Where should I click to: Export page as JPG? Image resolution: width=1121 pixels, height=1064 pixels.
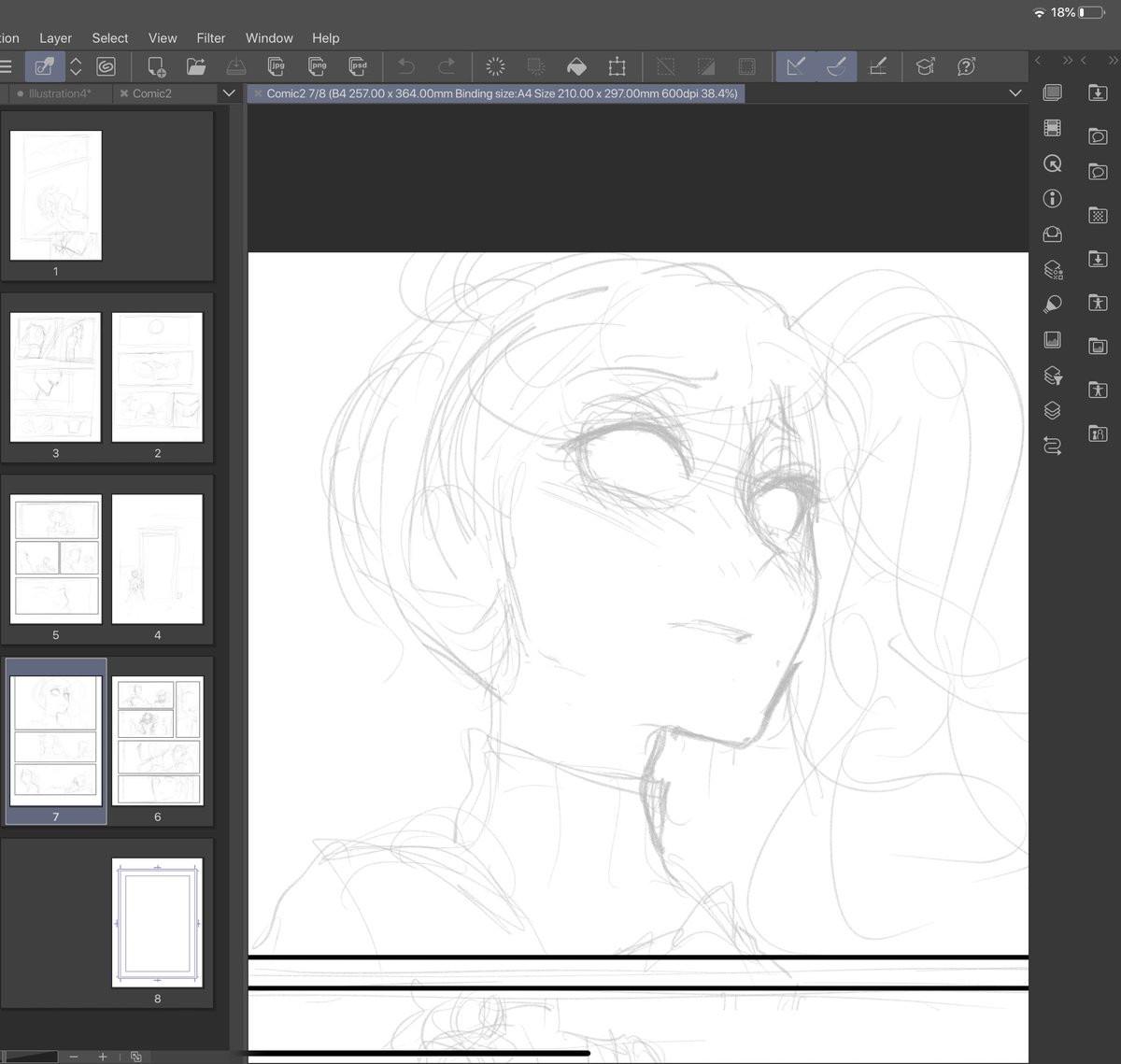point(277,66)
